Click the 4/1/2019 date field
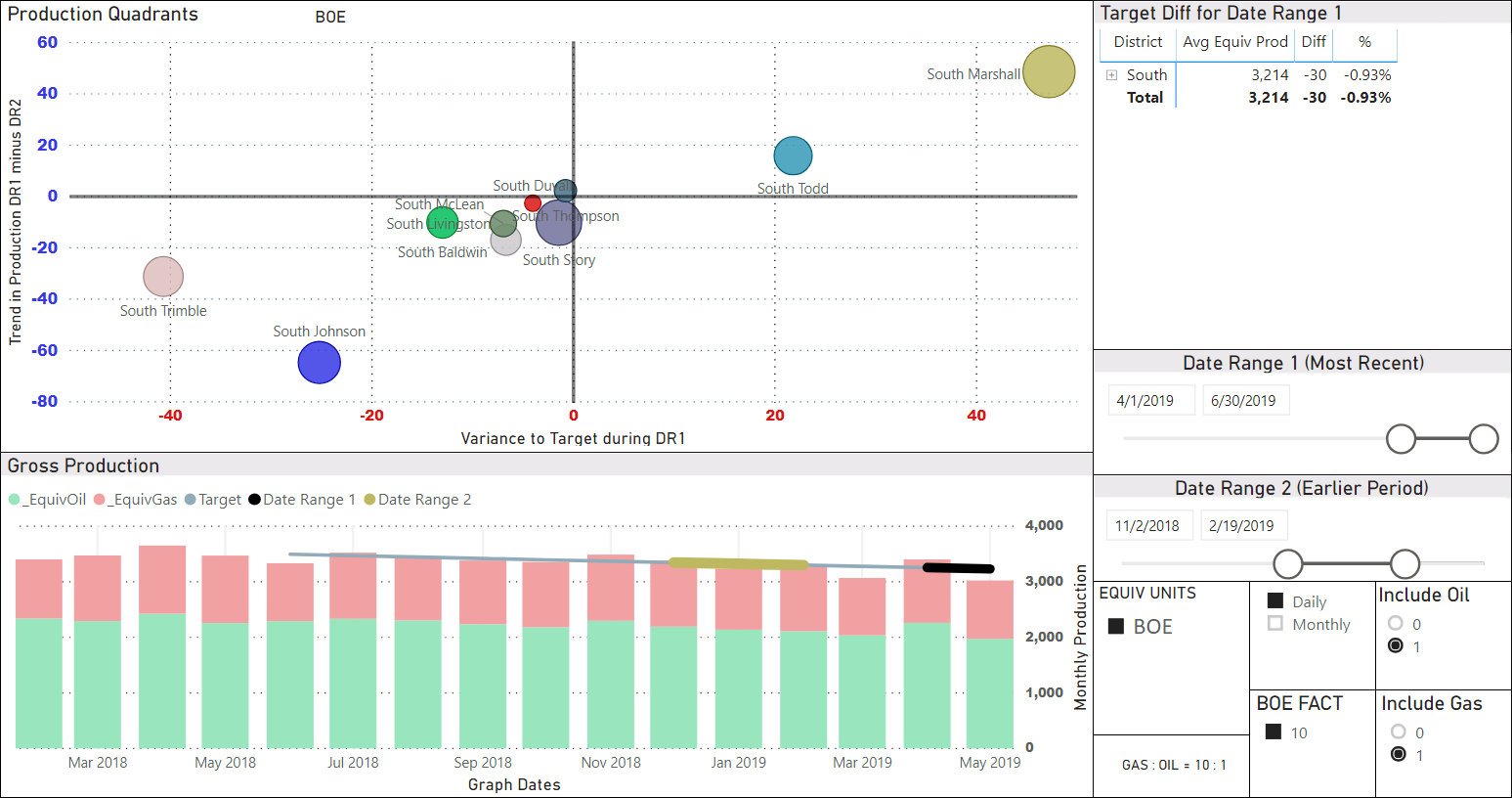The width and height of the screenshot is (1512, 798). [1150, 399]
